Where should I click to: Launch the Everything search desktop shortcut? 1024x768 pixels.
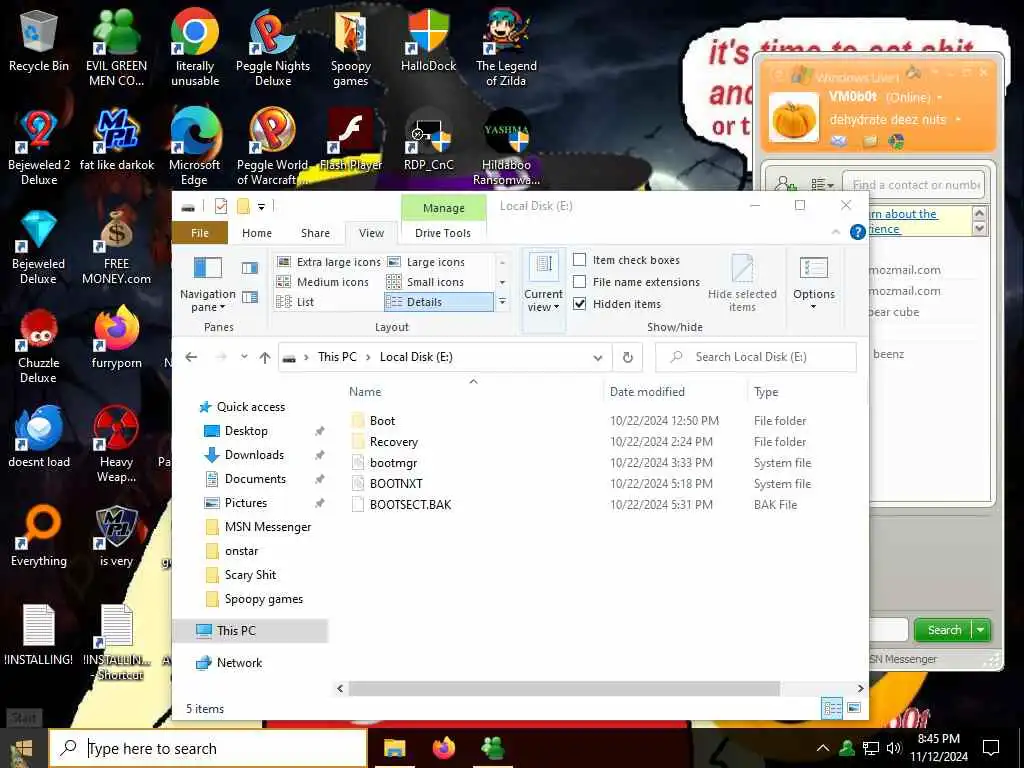point(39,536)
